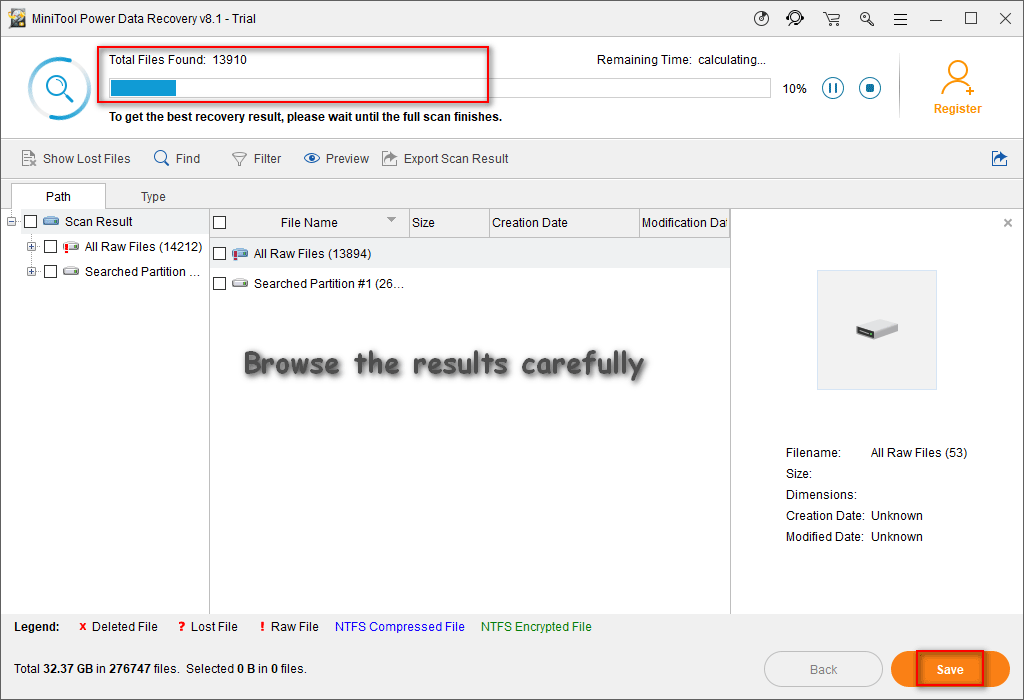Switch to the Path tab
The height and width of the screenshot is (700, 1024).
pyautogui.click(x=58, y=197)
